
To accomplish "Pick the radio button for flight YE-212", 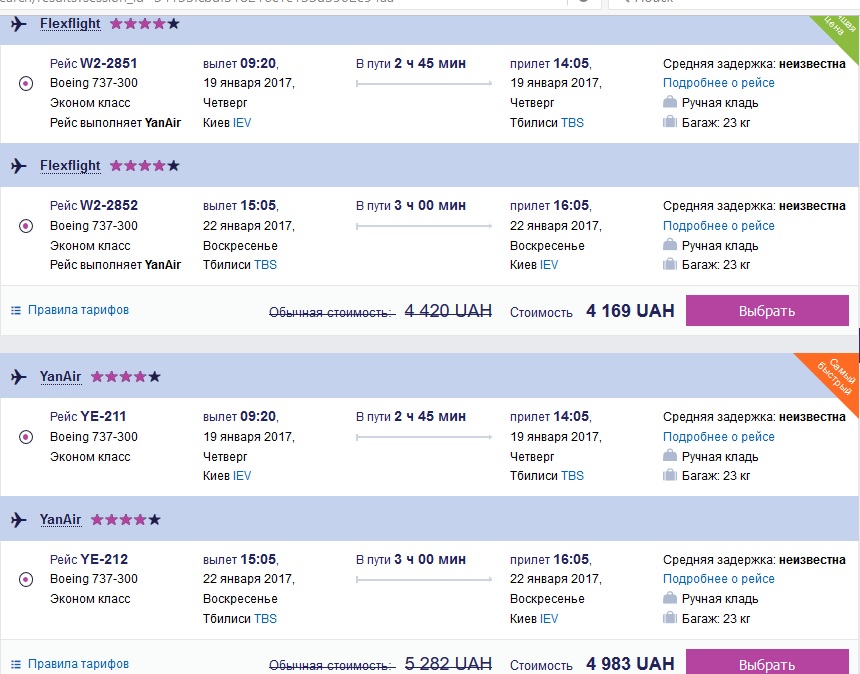I will click(26, 579).
